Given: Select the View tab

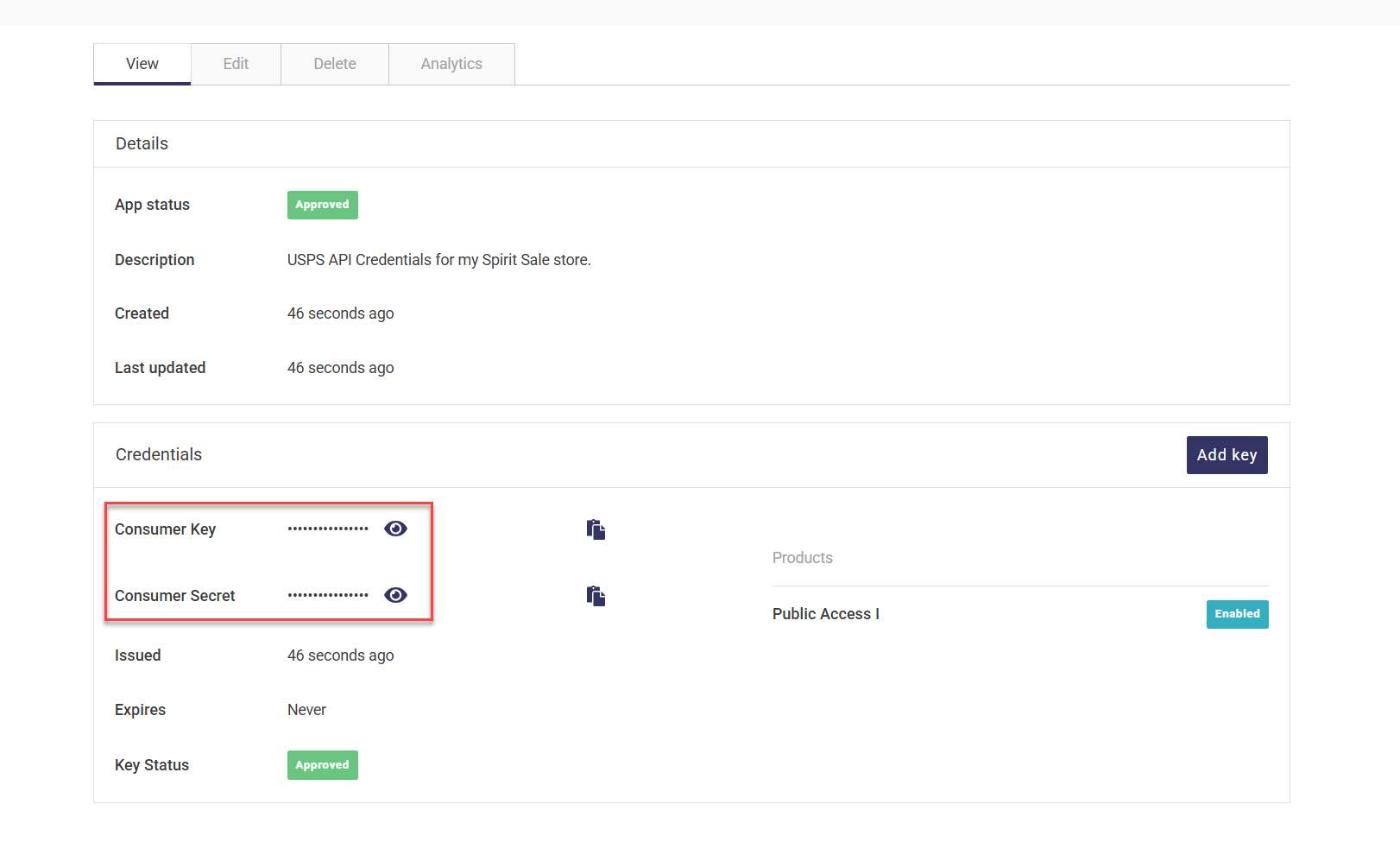Looking at the screenshot, I should tap(142, 64).
